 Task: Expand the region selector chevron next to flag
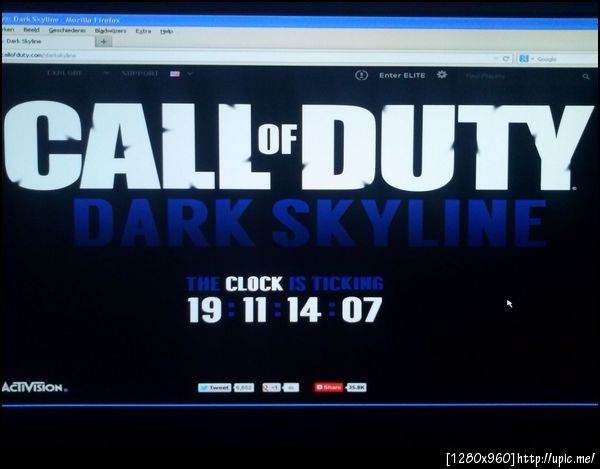click(190, 74)
